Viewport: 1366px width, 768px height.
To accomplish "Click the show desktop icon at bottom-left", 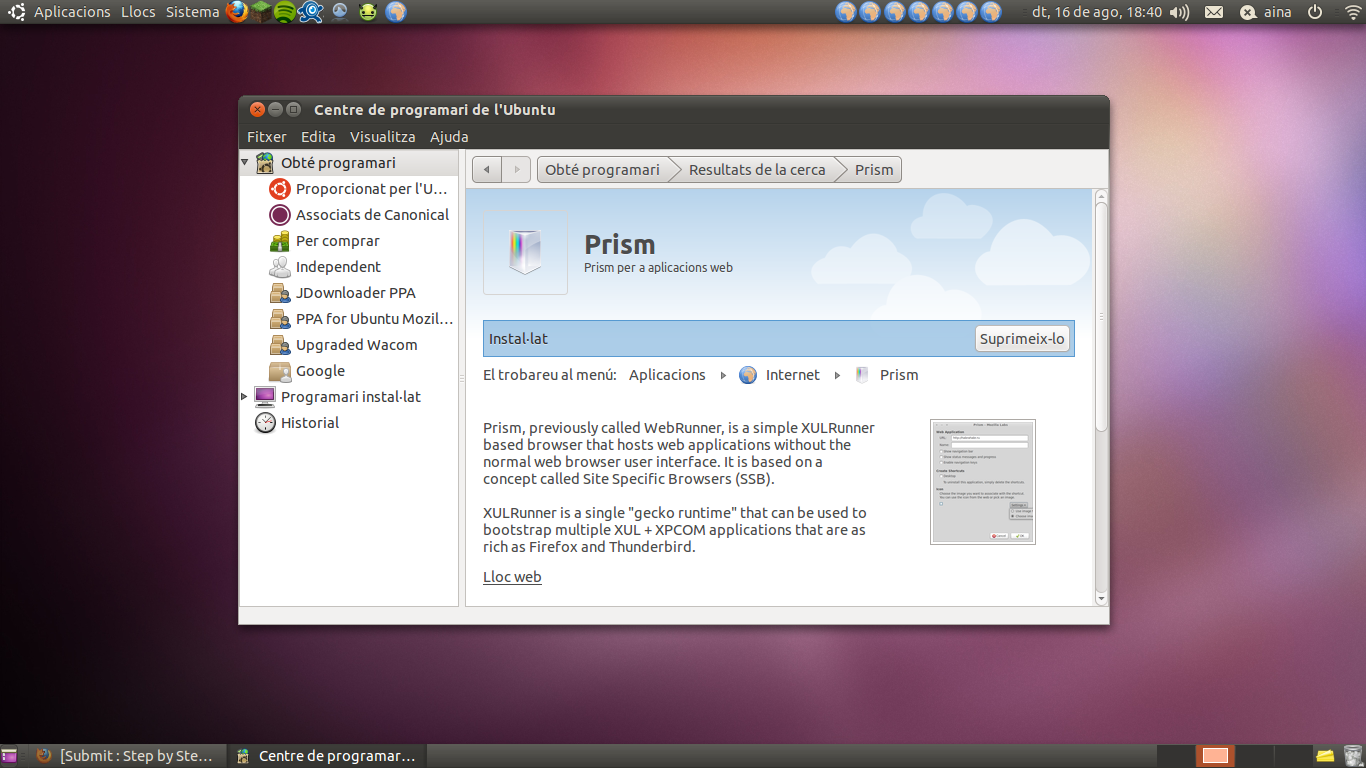I will click(9, 755).
